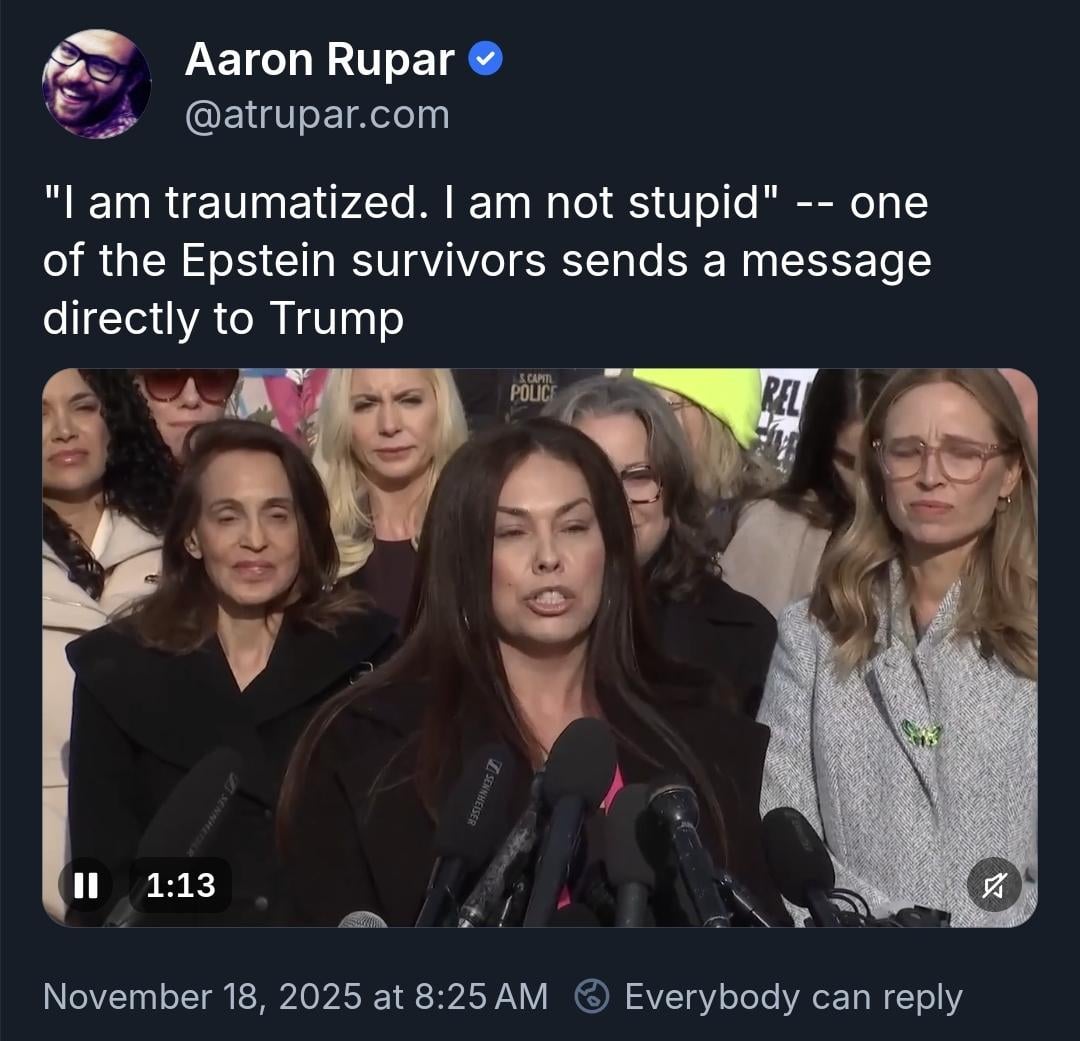Screen dimensions: 1080x1041
Task: Open the Aaron Rupar display name
Action: (x=320, y=59)
